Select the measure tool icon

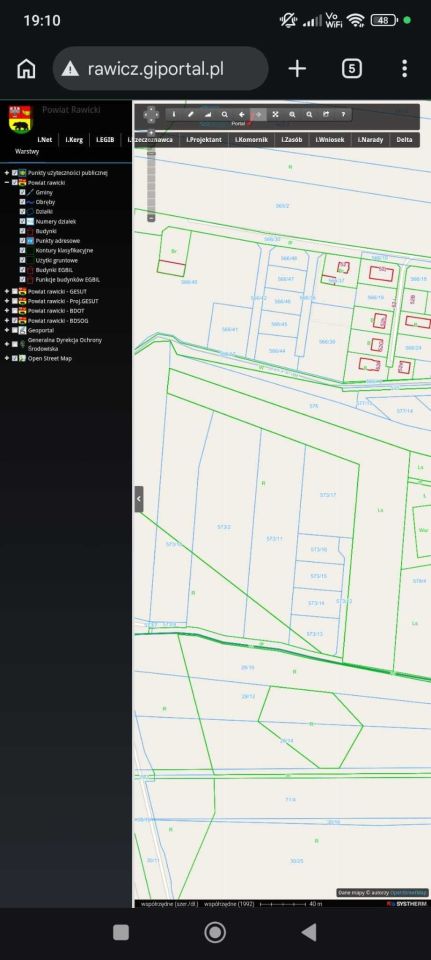[208, 114]
